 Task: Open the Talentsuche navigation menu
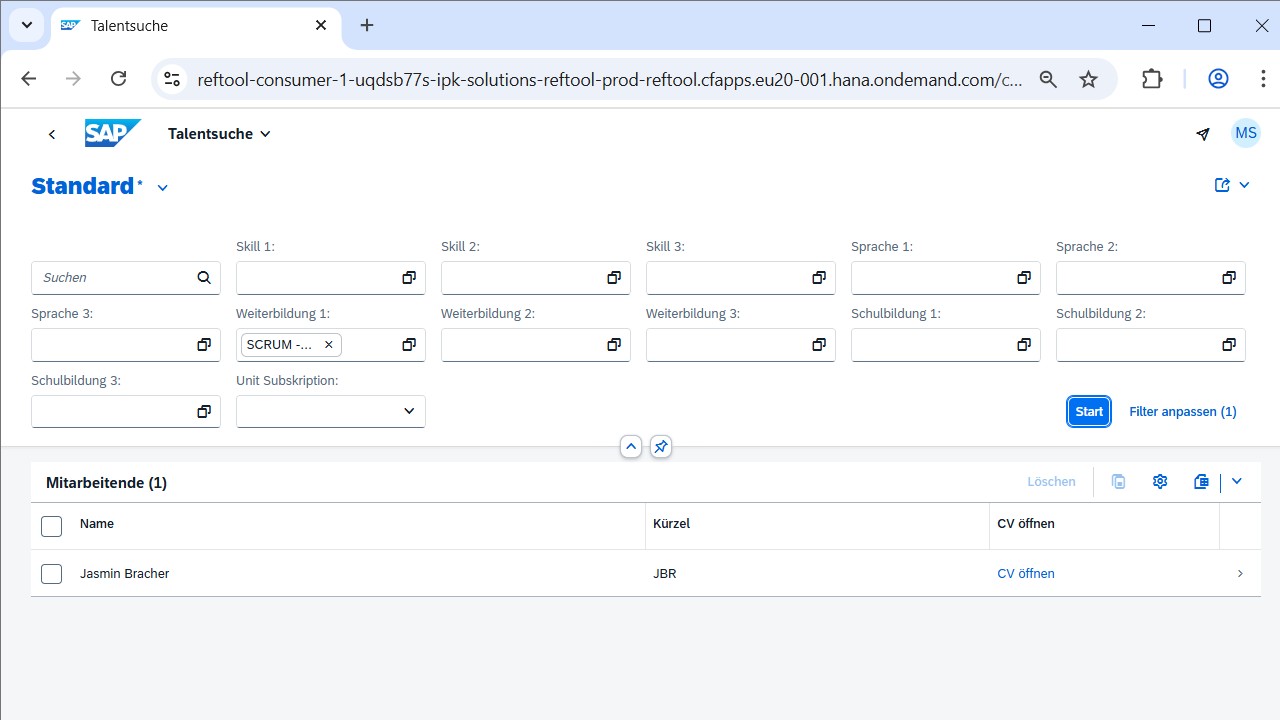pos(220,134)
